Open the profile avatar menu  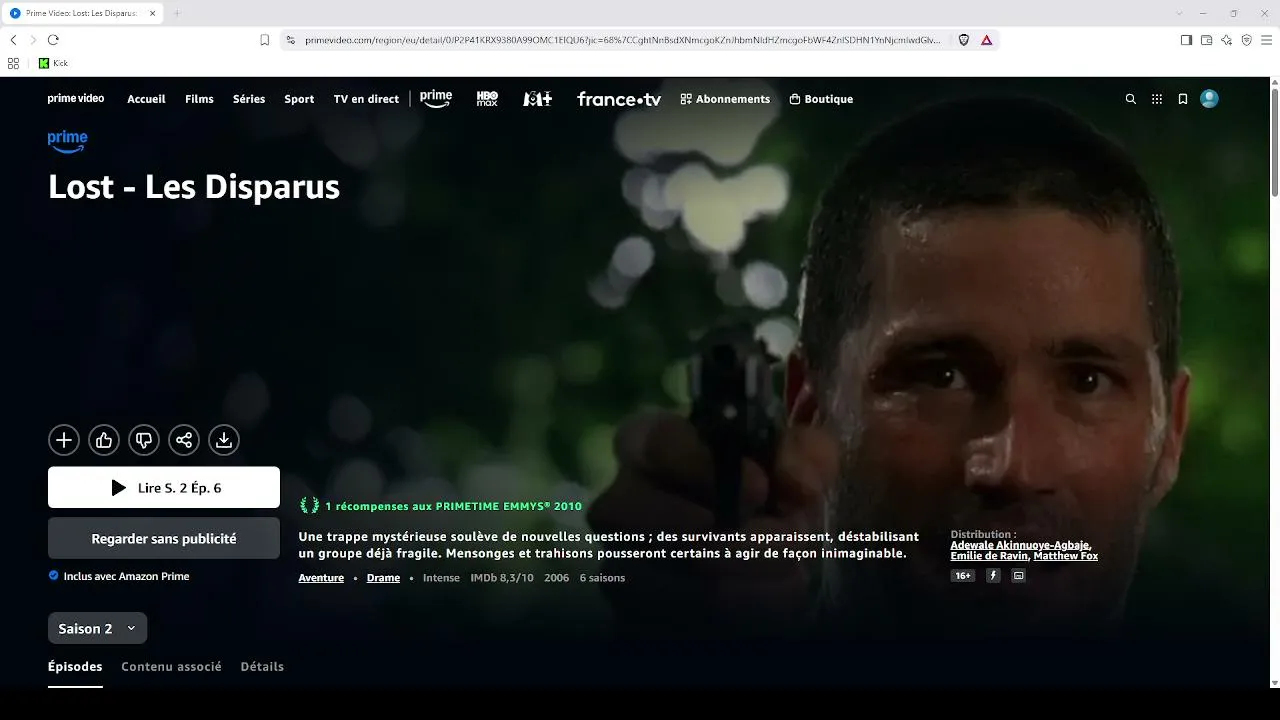click(1209, 99)
